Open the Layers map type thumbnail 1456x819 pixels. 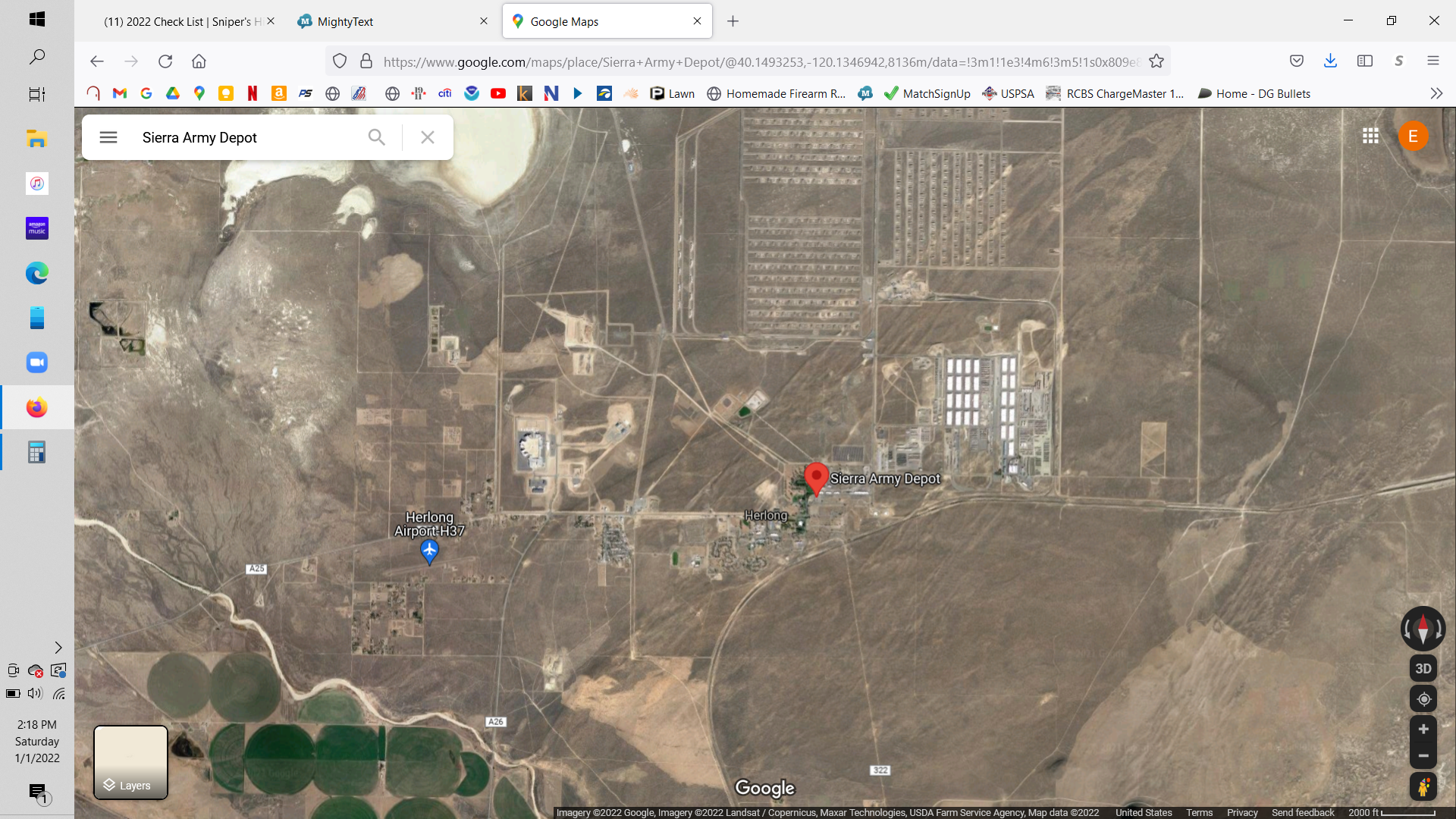coord(130,762)
